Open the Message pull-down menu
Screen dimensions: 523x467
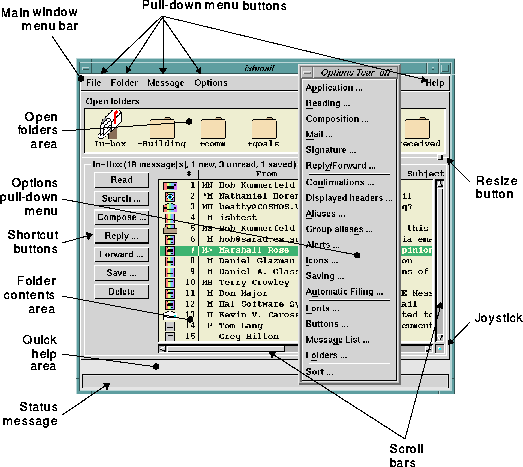point(165,83)
